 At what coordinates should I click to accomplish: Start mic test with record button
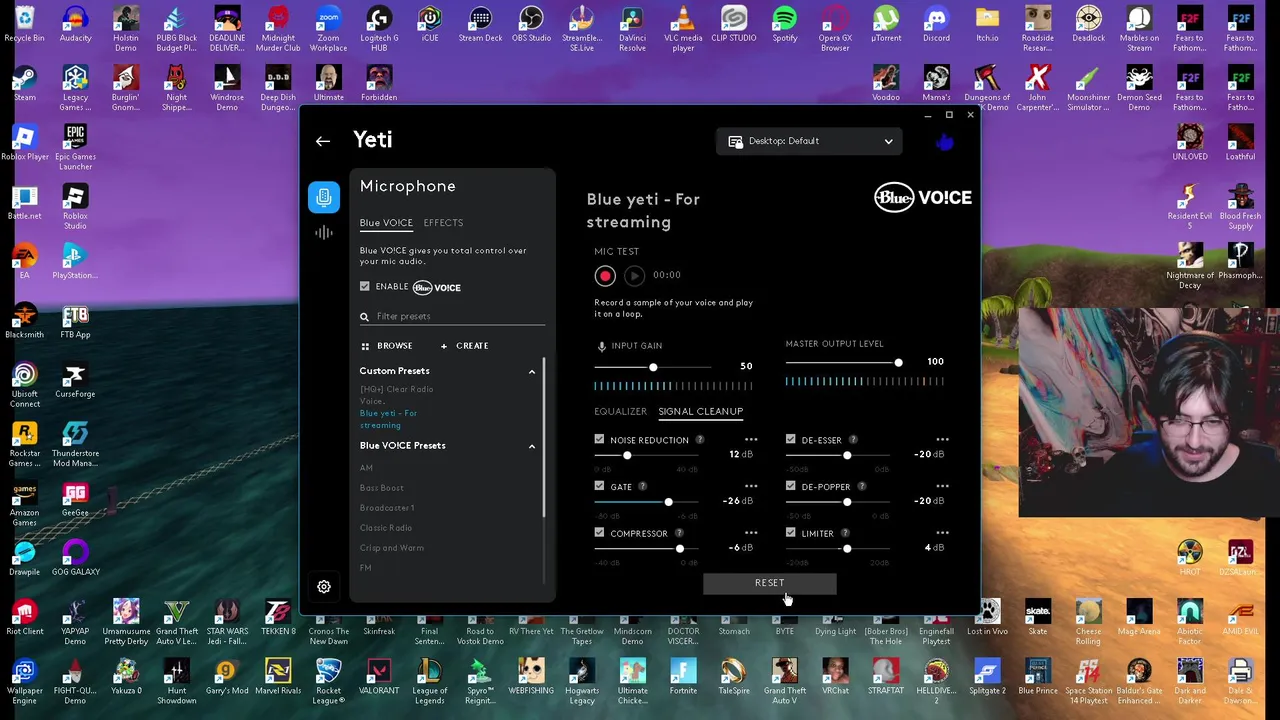click(605, 276)
